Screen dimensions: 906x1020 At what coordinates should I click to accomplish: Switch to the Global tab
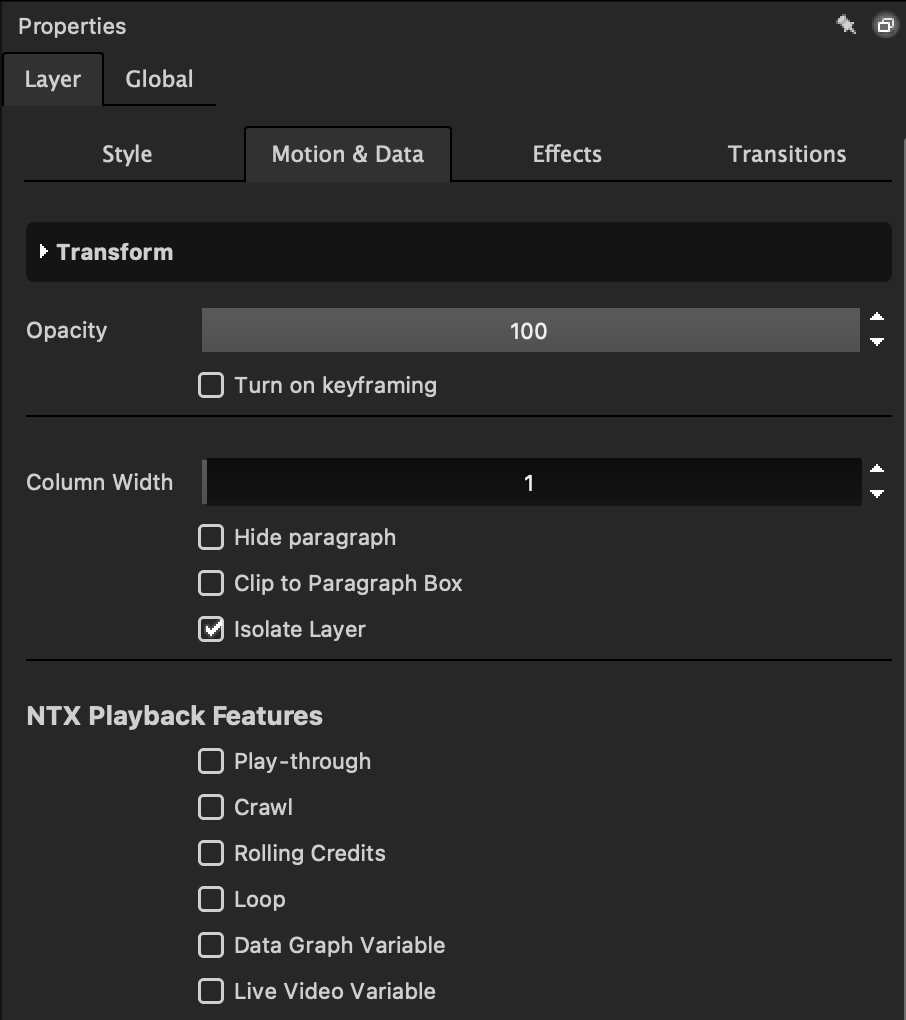point(159,79)
